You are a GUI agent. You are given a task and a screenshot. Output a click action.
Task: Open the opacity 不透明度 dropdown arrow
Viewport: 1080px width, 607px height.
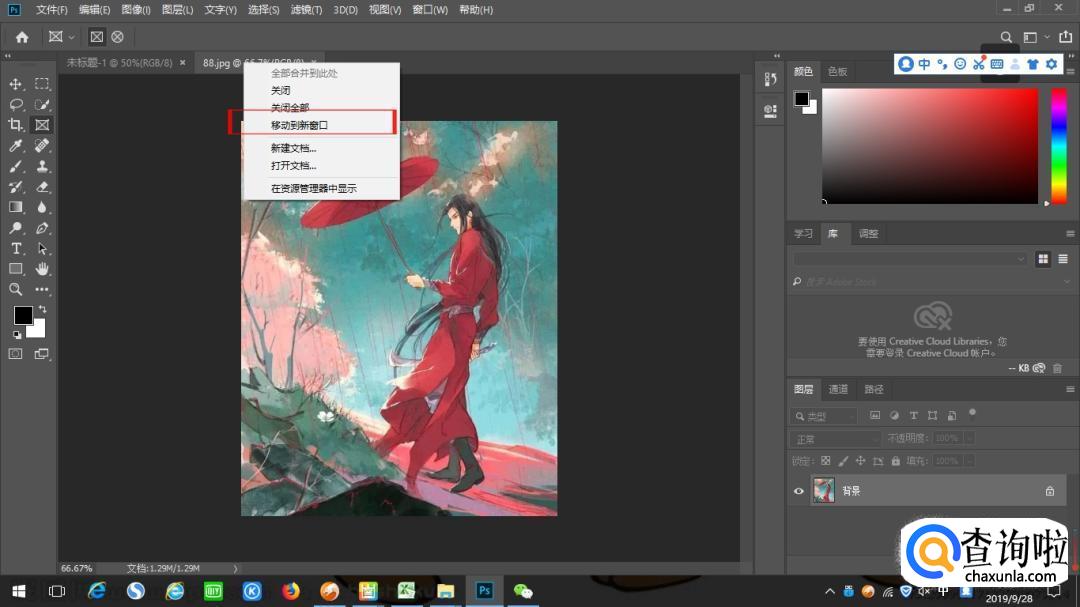pos(969,438)
